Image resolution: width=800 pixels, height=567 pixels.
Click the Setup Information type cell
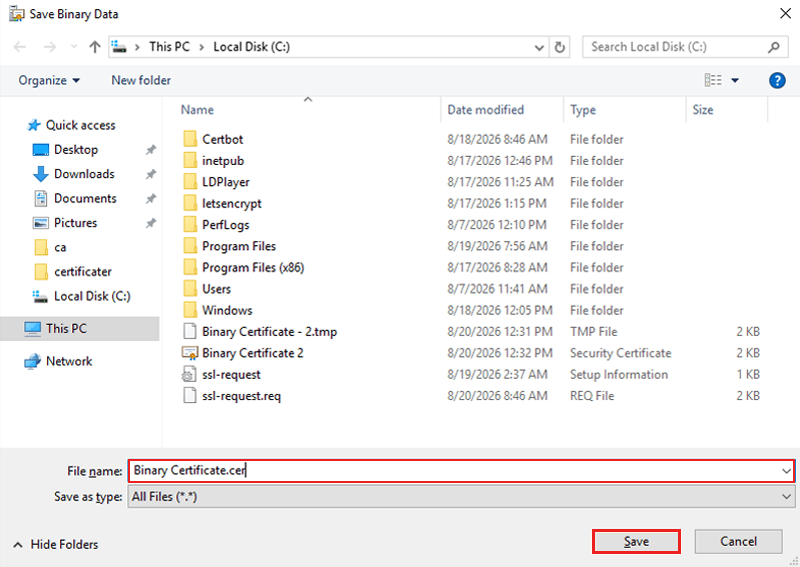(x=619, y=375)
